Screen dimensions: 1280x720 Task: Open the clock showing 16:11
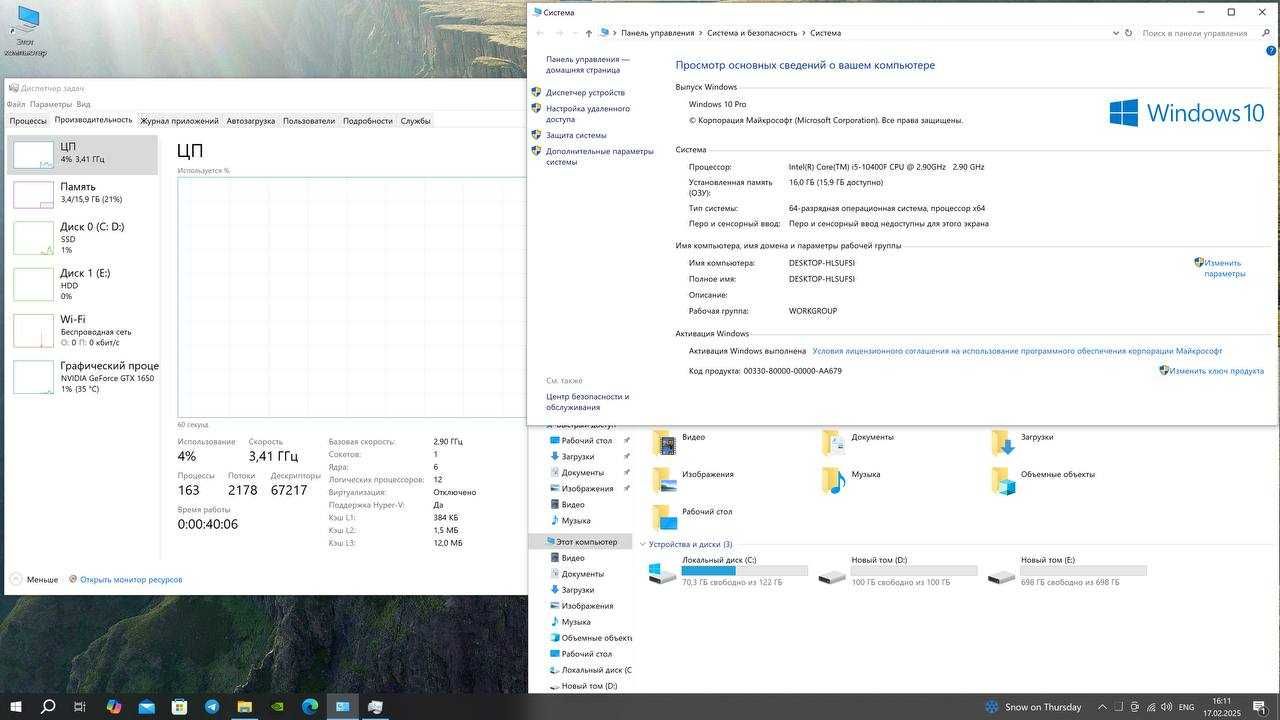[1221, 707]
